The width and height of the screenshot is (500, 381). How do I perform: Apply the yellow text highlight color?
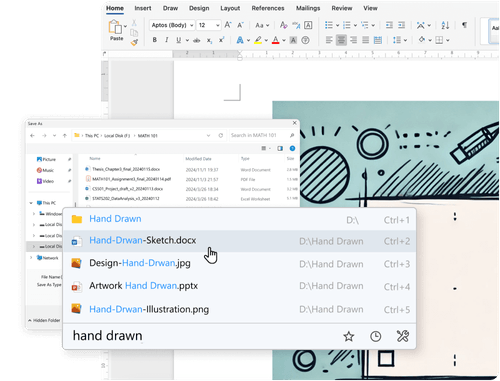click(258, 40)
